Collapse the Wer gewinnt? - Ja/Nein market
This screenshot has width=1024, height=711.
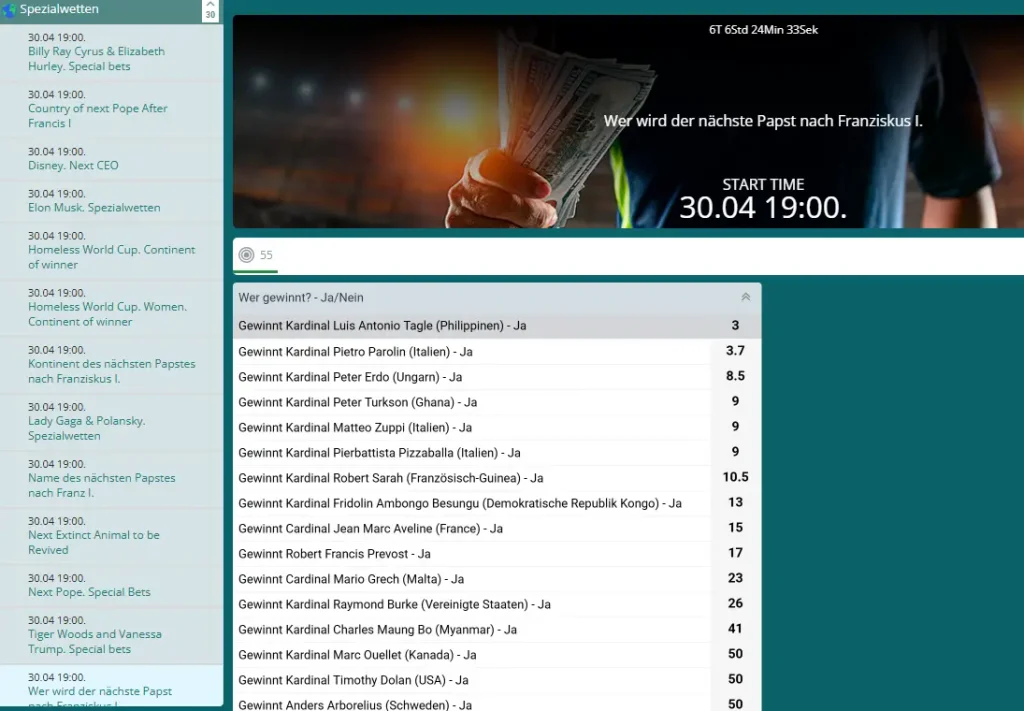(x=745, y=297)
